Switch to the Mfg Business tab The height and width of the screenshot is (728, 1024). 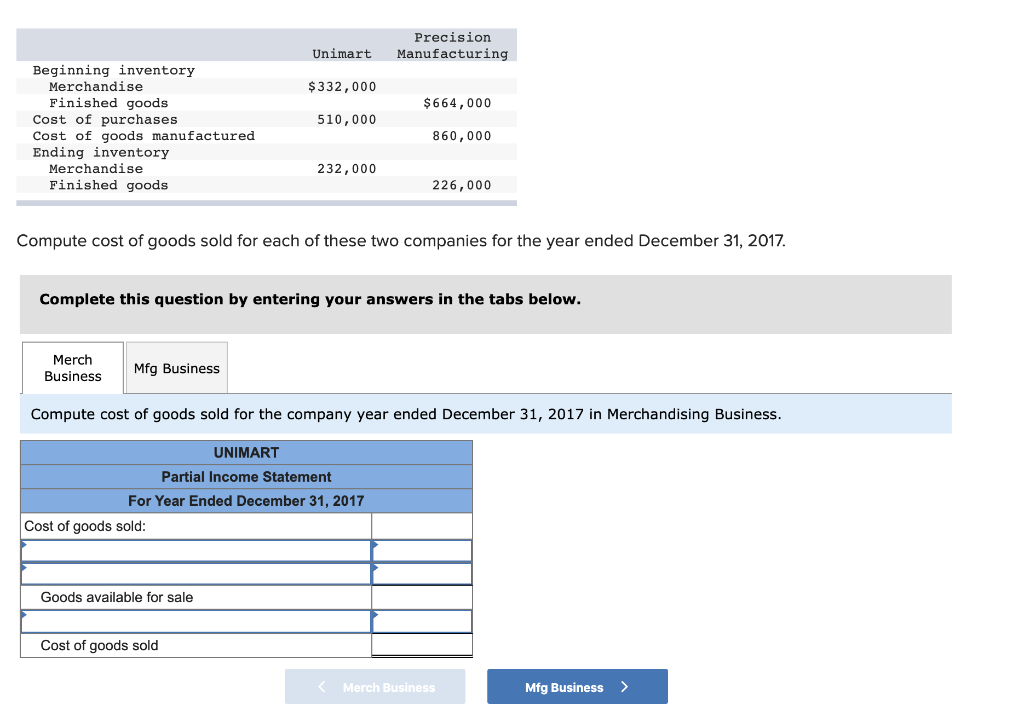click(x=176, y=368)
